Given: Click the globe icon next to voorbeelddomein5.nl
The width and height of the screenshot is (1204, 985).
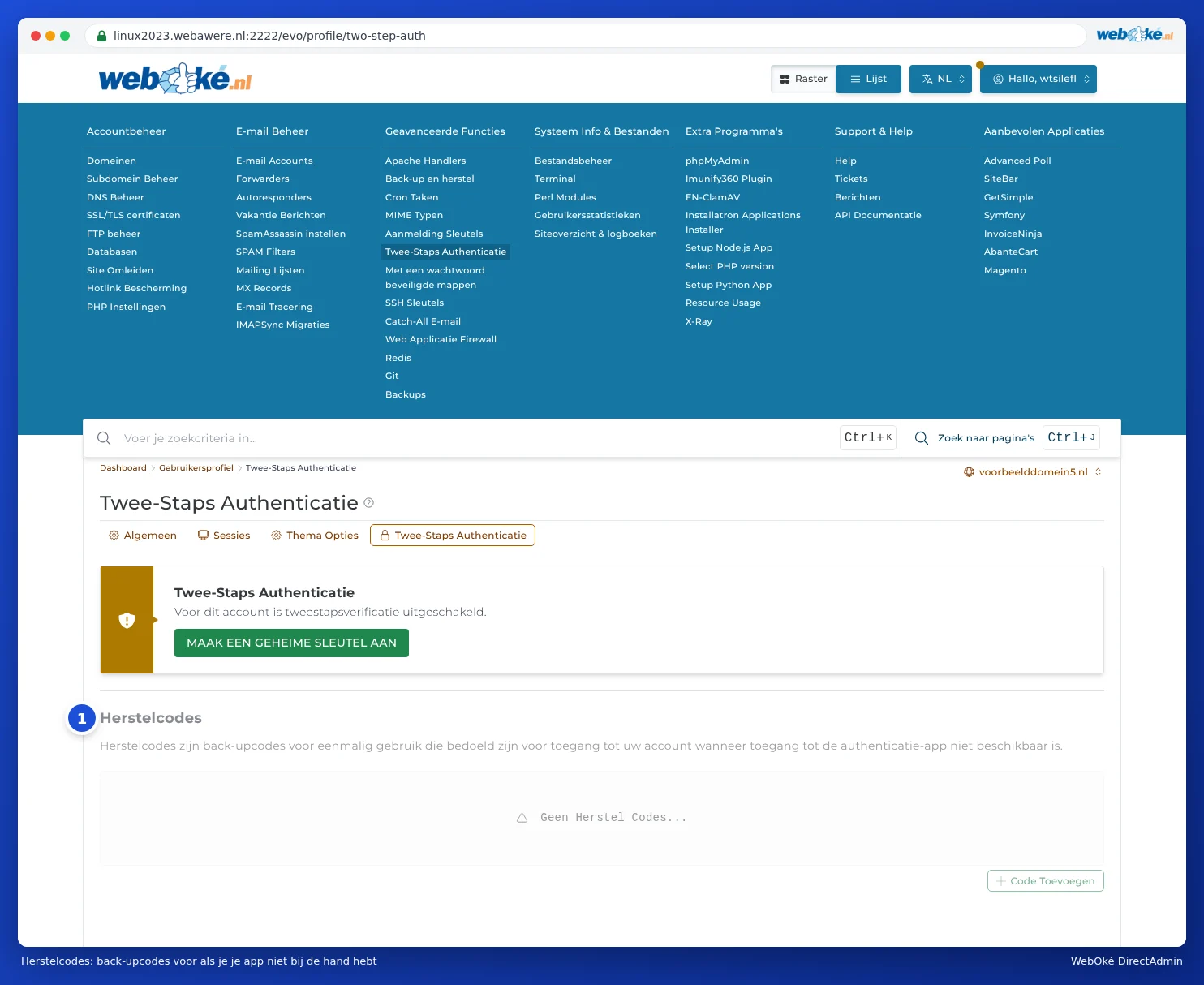Looking at the screenshot, I should [969, 472].
